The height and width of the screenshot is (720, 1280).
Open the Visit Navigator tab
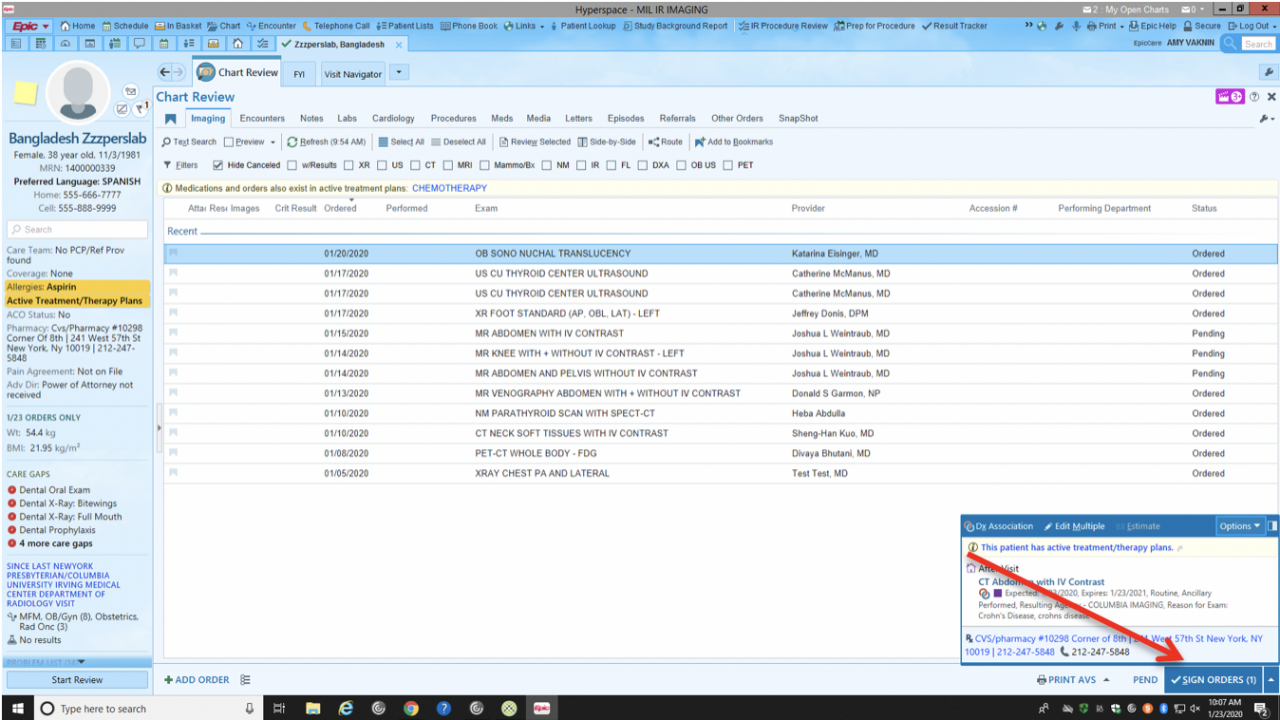(353, 74)
